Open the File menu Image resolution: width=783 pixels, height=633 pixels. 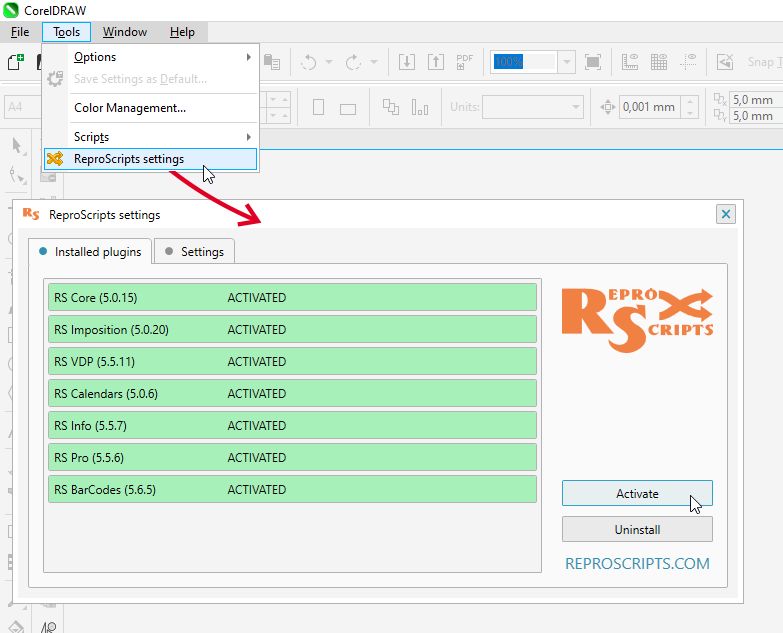pyautogui.click(x=20, y=32)
